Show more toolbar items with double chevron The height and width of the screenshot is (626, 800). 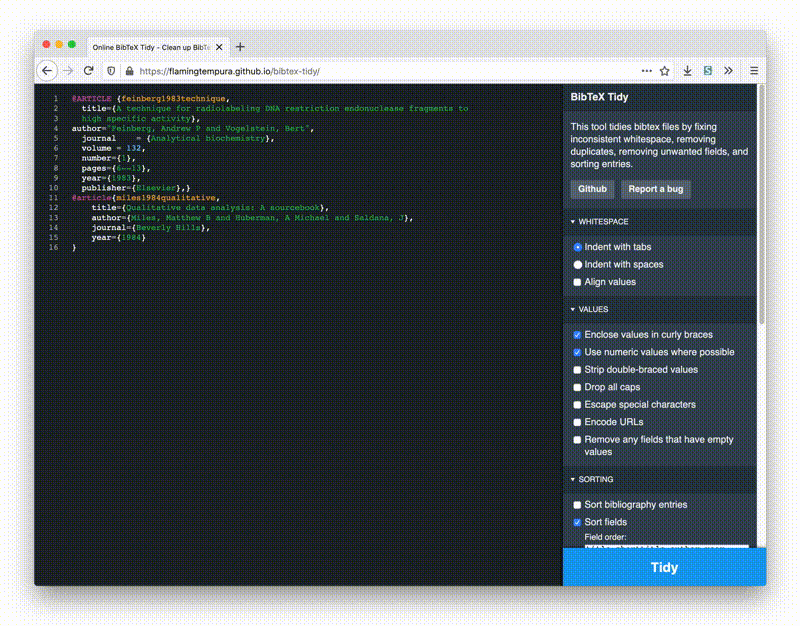(x=728, y=71)
